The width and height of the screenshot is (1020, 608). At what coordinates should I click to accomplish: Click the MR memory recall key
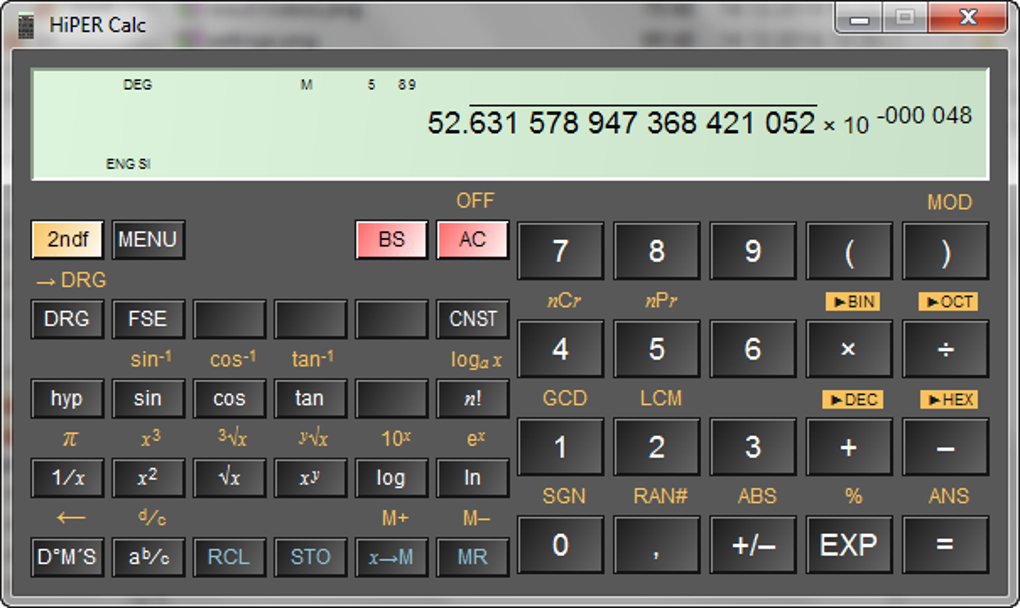tap(472, 557)
